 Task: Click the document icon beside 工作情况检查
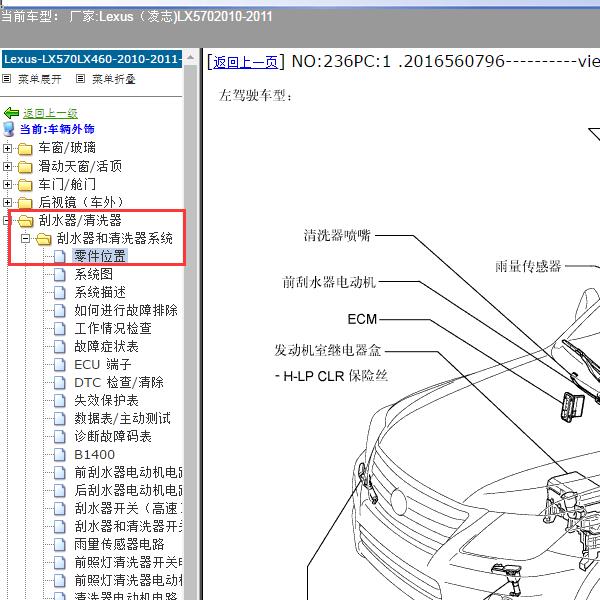click(60, 328)
